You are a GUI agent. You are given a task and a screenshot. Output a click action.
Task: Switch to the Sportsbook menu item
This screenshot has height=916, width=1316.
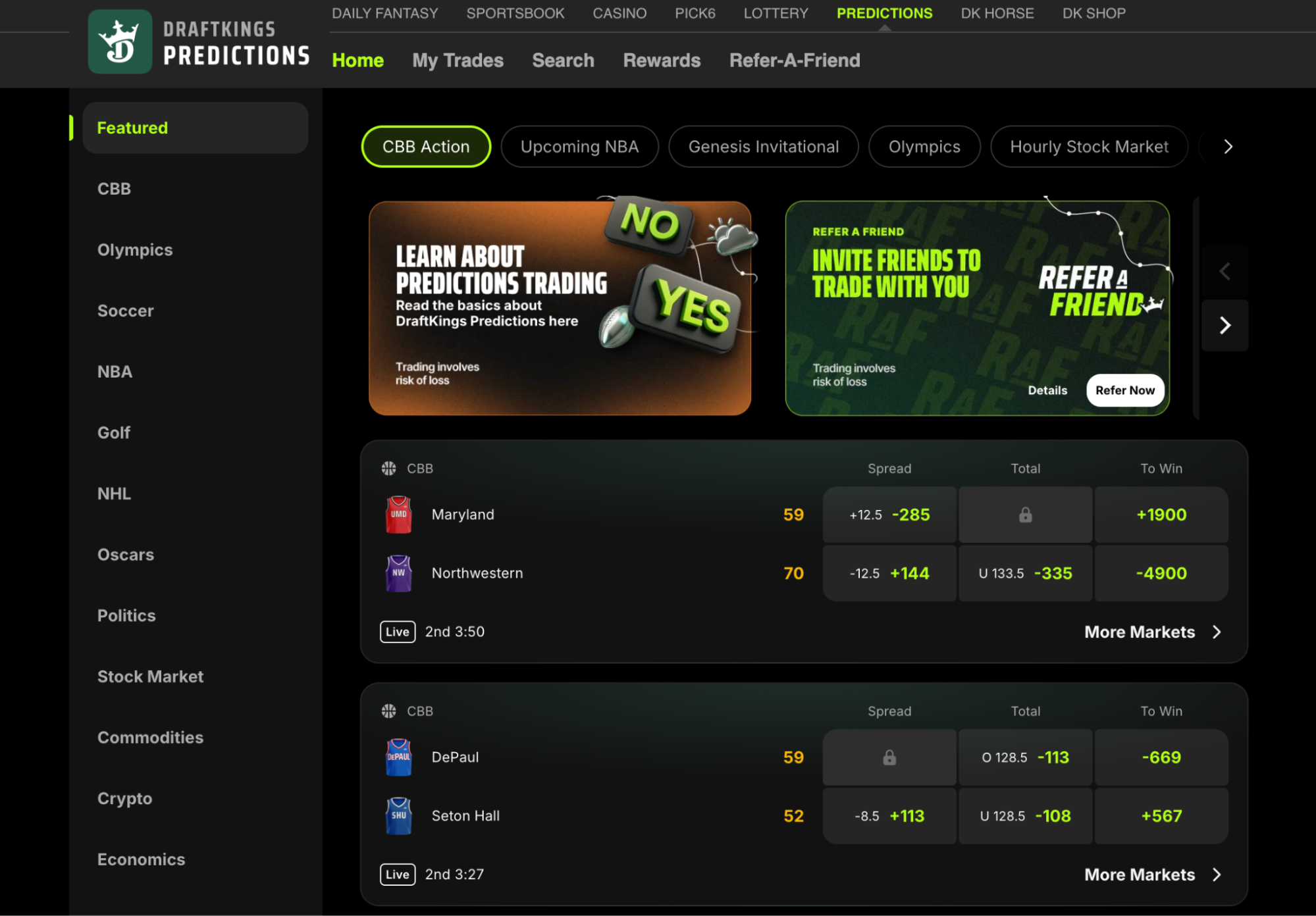tap(515, 13)
